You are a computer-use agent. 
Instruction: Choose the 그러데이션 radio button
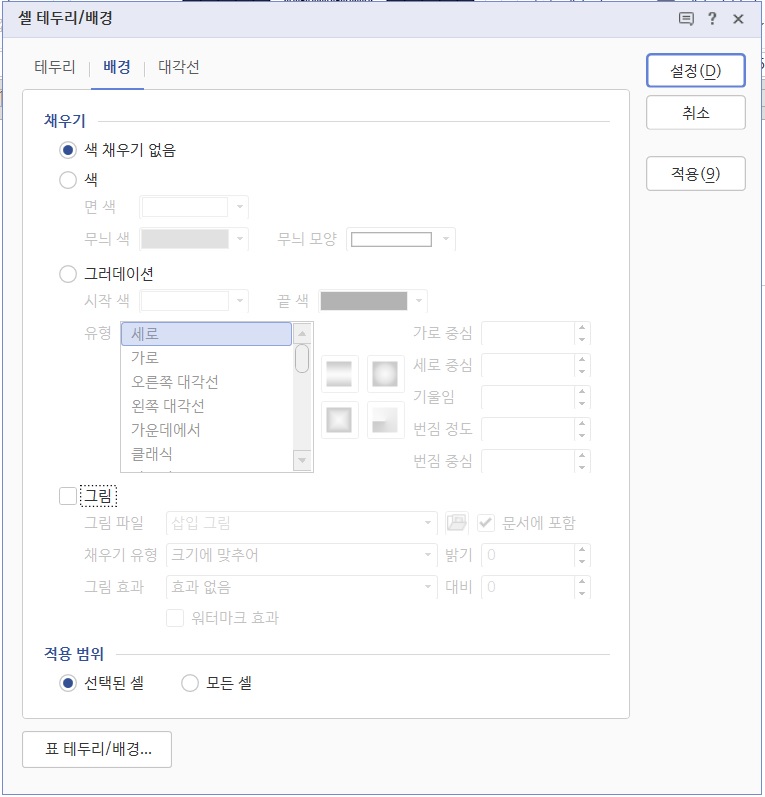point(68,274)
